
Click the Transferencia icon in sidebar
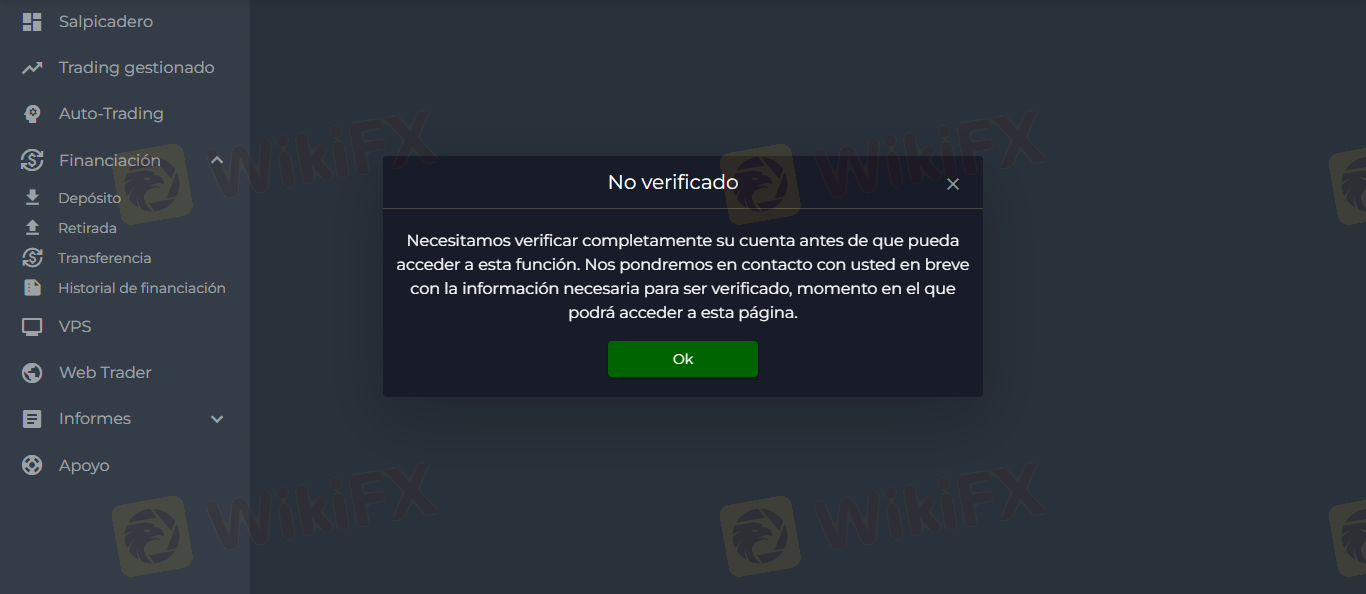click(x=32, y=258)
